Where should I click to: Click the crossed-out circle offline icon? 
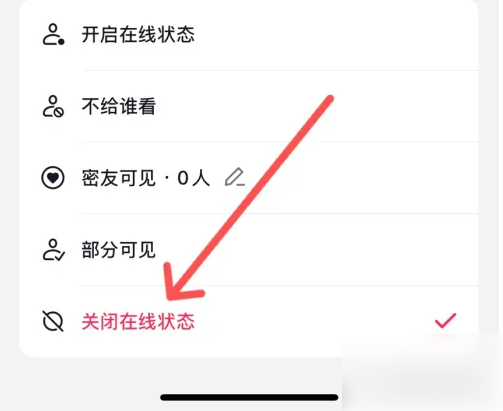click(53, 321)
